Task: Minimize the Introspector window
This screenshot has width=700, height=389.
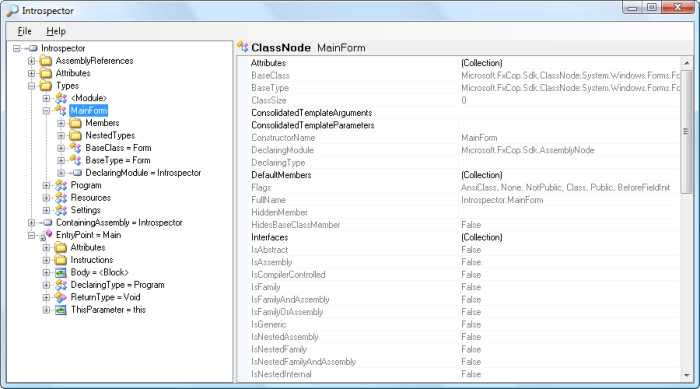Action: click(x=633, y=8)
